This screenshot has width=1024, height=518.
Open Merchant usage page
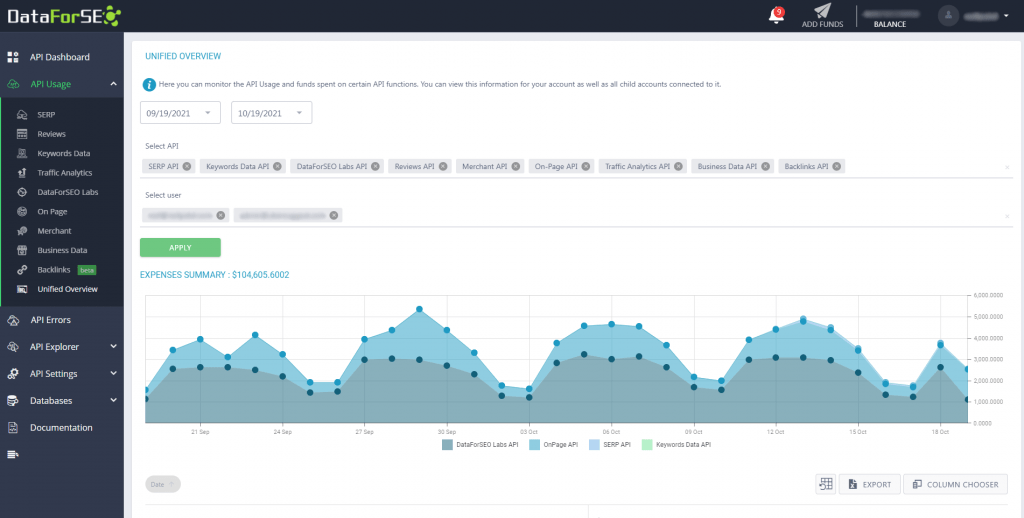click(54, 231)
